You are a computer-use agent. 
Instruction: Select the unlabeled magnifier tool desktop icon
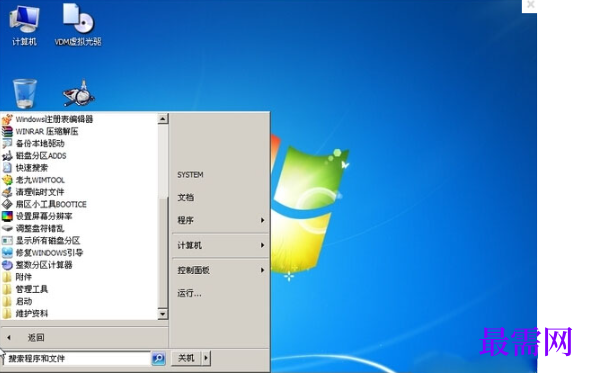[x=78, y=93]
